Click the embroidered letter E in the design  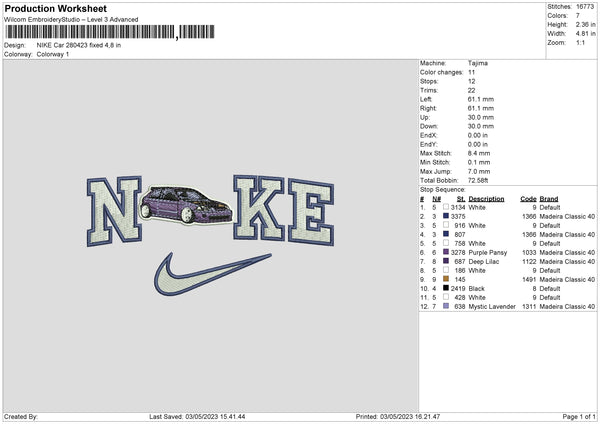(311, 212)
